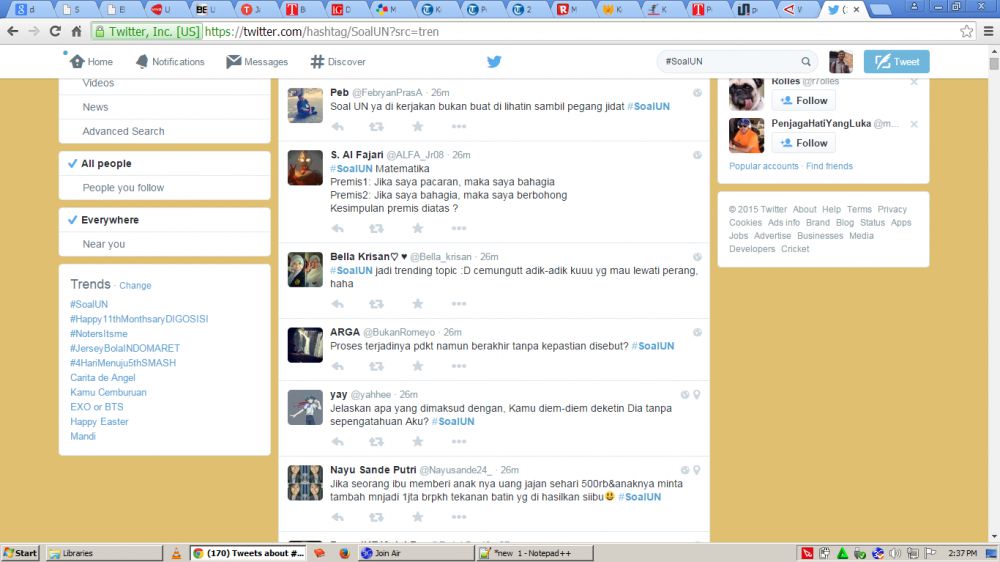Open Peb's profile picture
The width and height of the screenshot is (1000, 562).
tap(305, 105)
